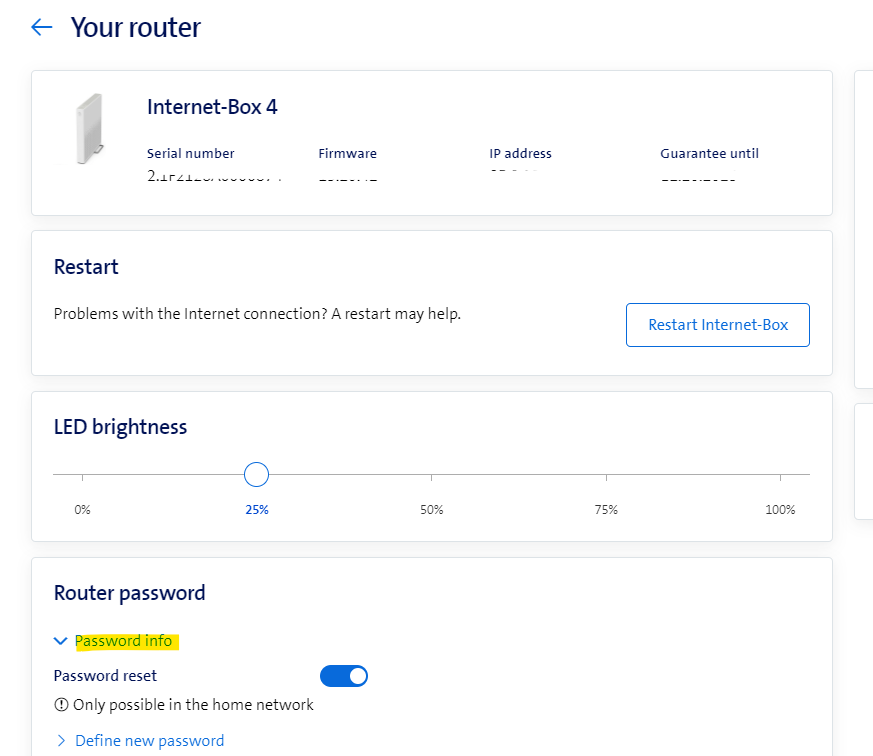Click the highlighted Password info text
873x756 pixels.
click(x=124, y=641)
